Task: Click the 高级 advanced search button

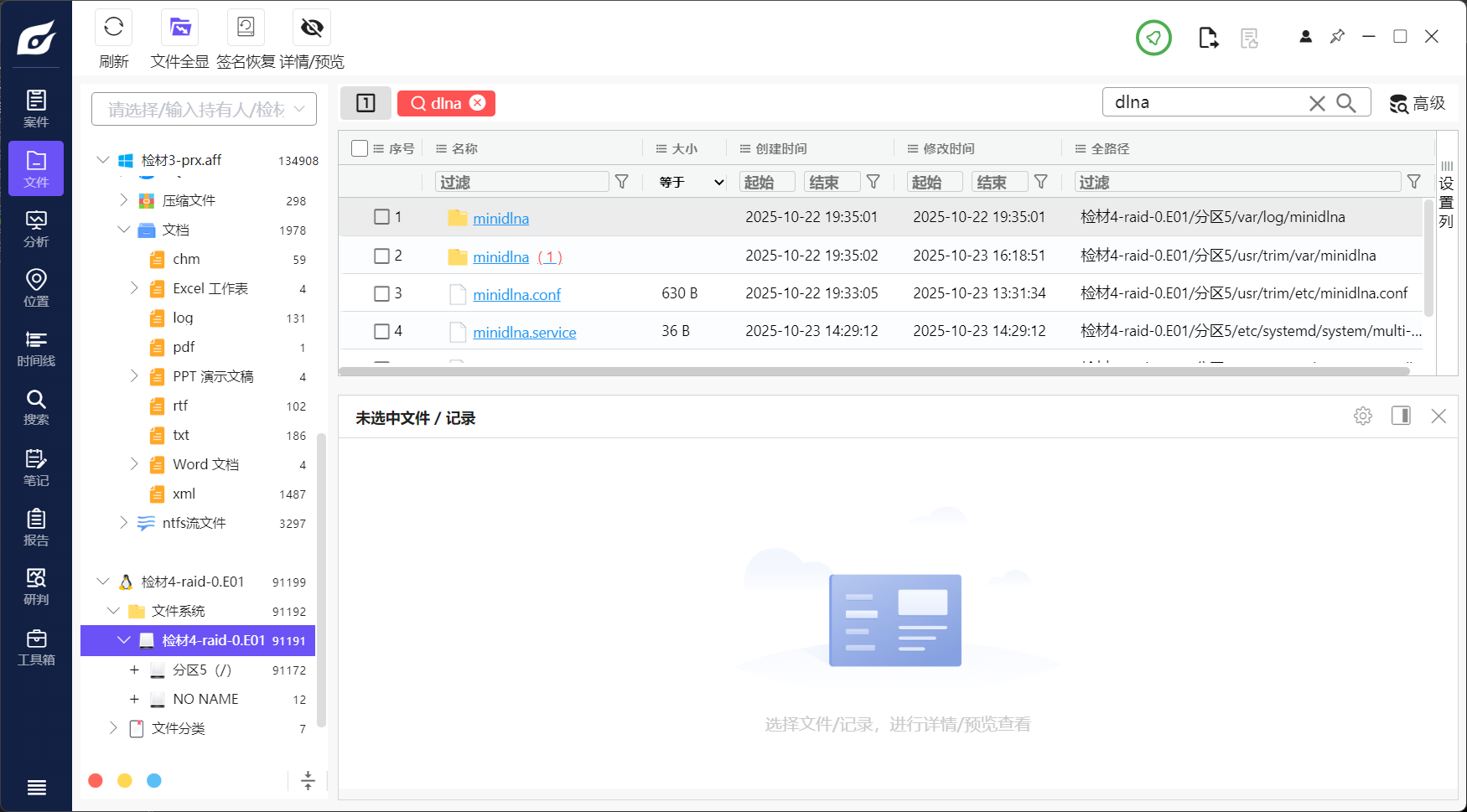Action: (x=1417, y=103)
